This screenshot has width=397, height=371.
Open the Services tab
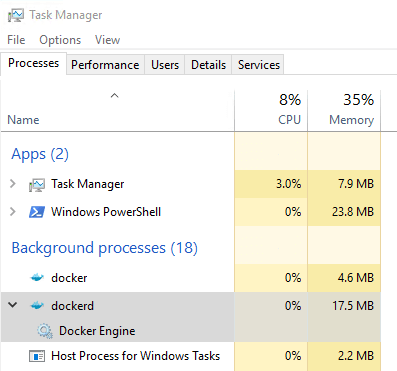click(259, 65)
